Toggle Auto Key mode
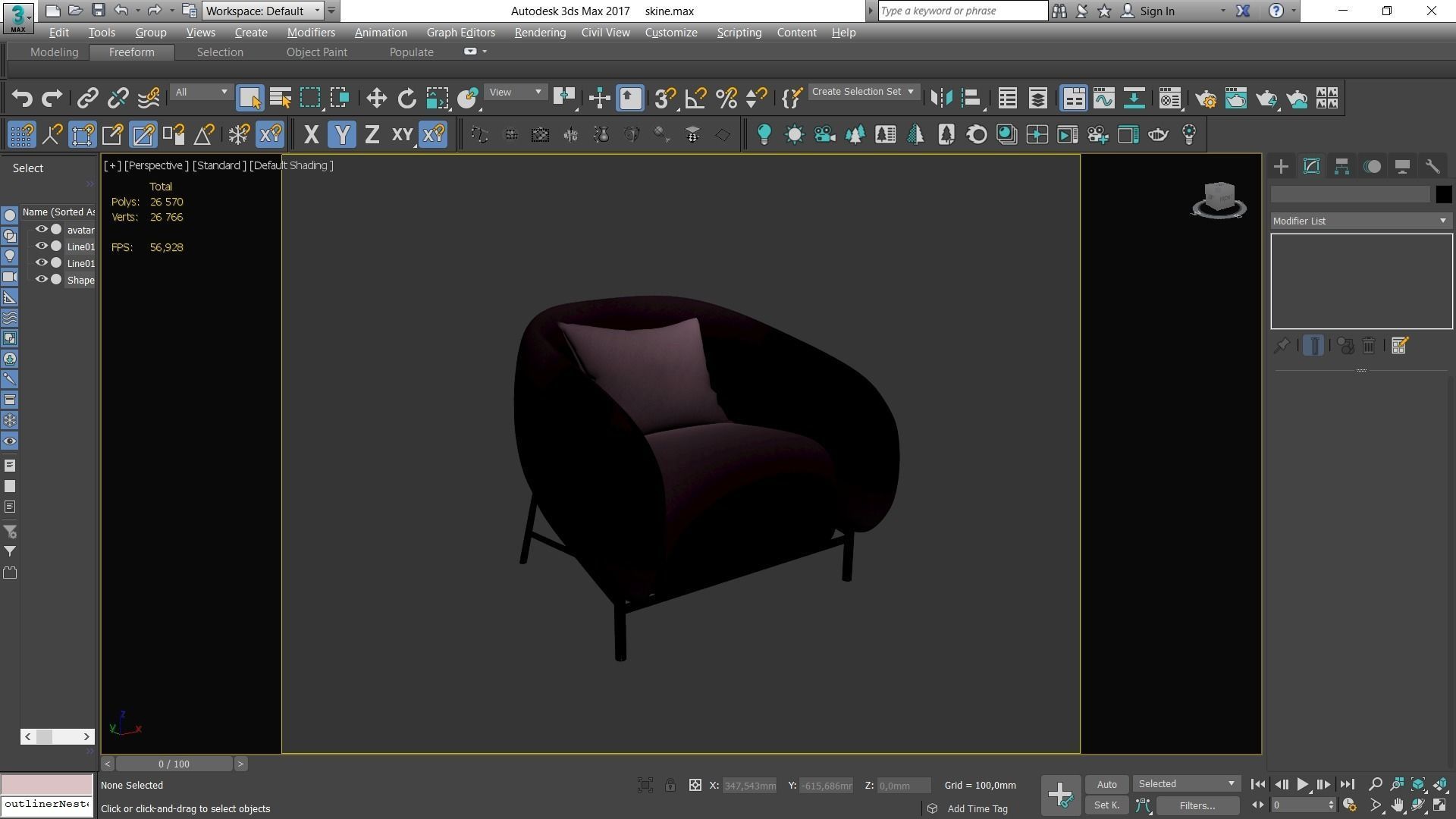This screenshot has height=819, width=1456. tap(1106, 785)
